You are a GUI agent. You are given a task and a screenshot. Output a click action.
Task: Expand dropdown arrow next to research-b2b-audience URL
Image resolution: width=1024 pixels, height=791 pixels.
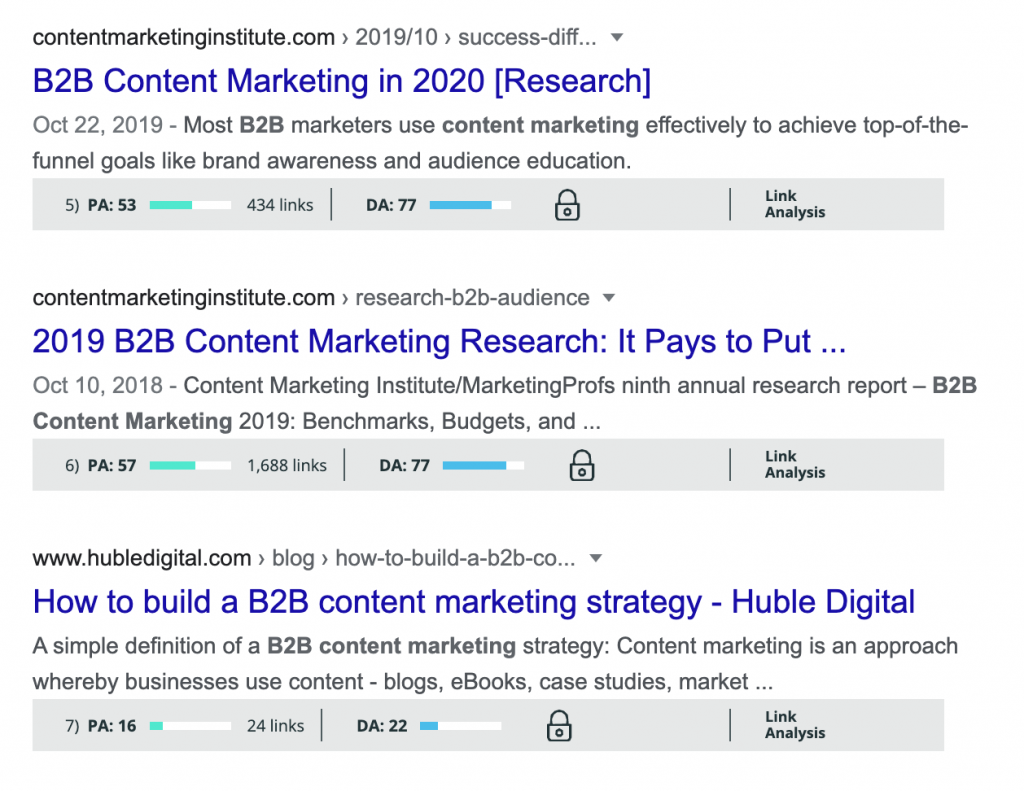(x=609, y=298)
